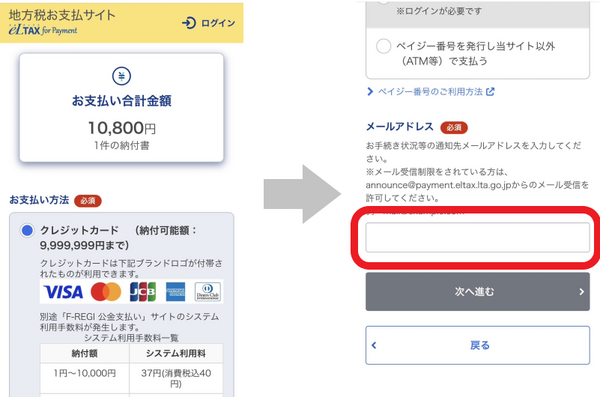The width and height of the screenshot is (600, 397).
Task: Click the right chevron on 次へ進む
Action: [x=581, y=292]
